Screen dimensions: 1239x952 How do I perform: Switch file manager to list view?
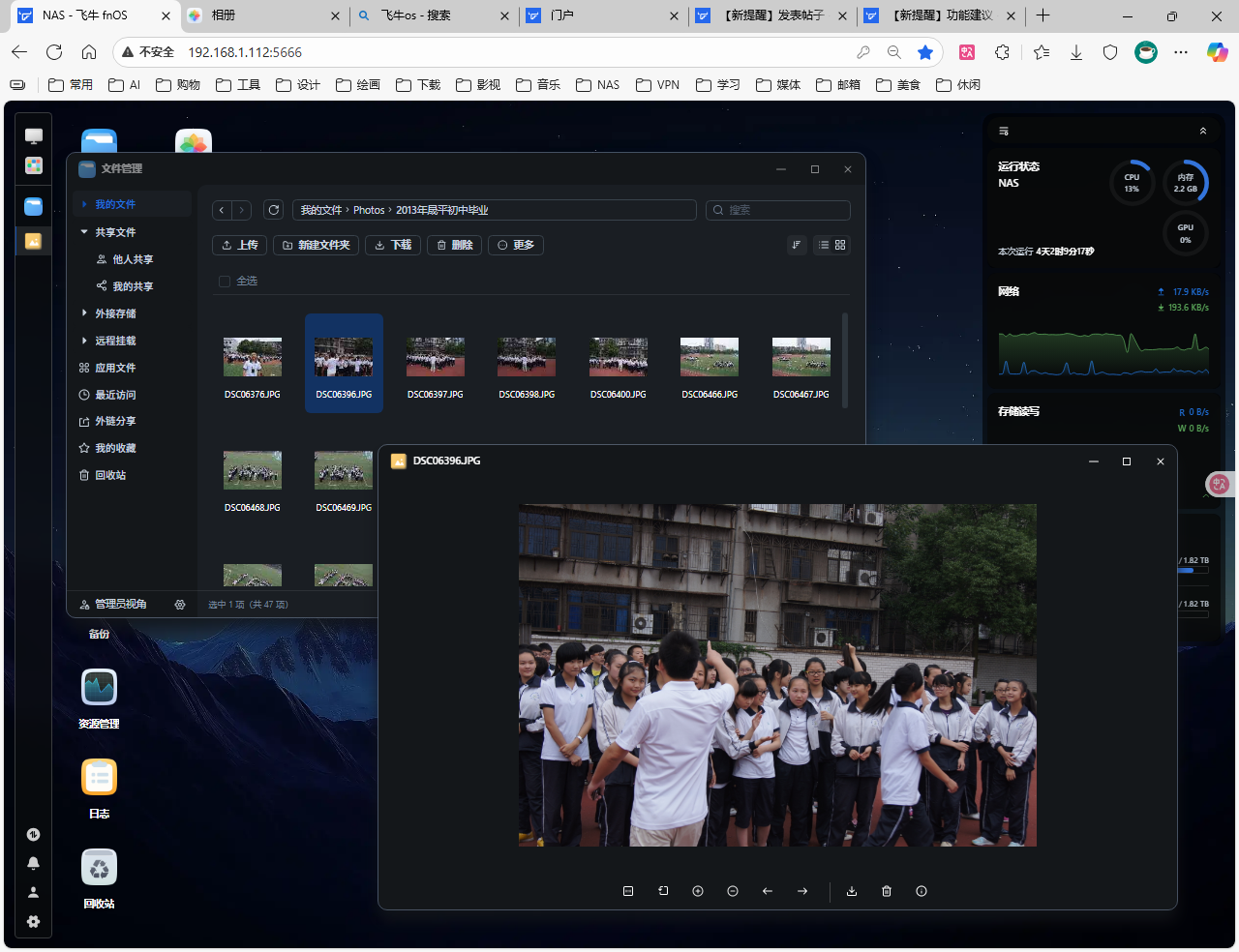(824, 245)
